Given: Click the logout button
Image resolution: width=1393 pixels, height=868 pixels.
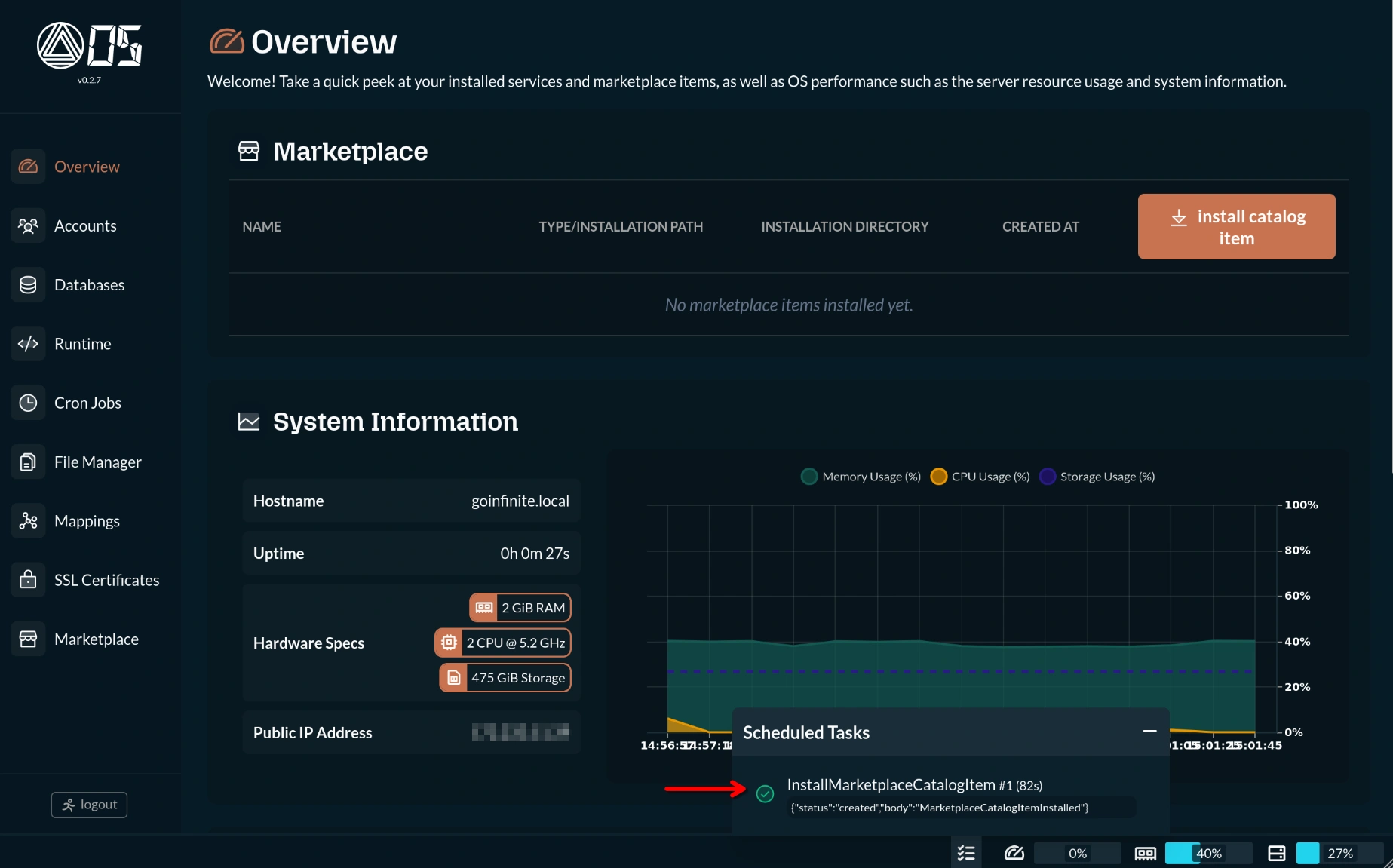Looking at the screenshot, I should pyautogui.click(x=89, y=805).
